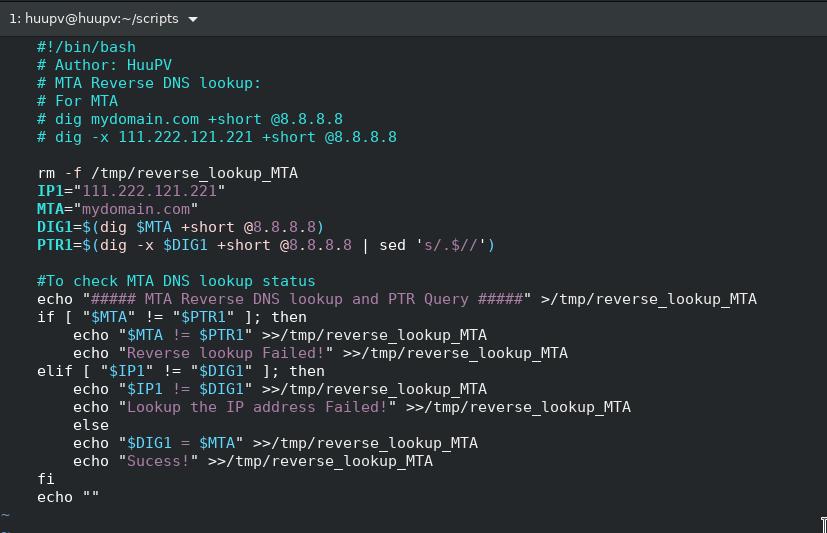Click the echo "$DIG1 = $MTA" line
Image resolution: width=827 pixels, height=533 pixels.
(275, 443)
